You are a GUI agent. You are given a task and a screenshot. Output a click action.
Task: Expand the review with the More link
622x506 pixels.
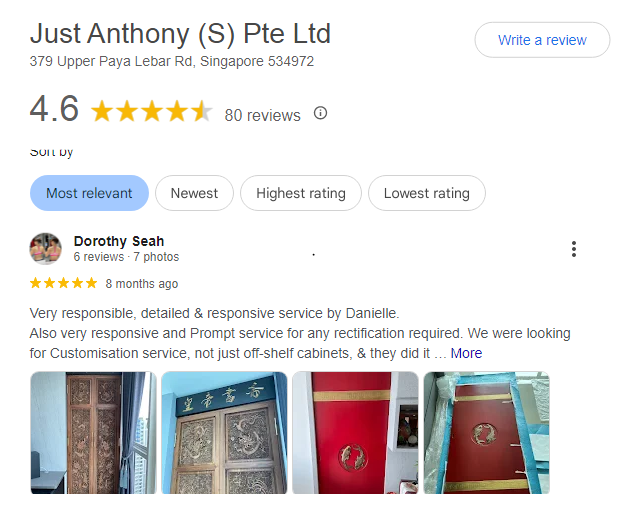[x=466, y=353]
